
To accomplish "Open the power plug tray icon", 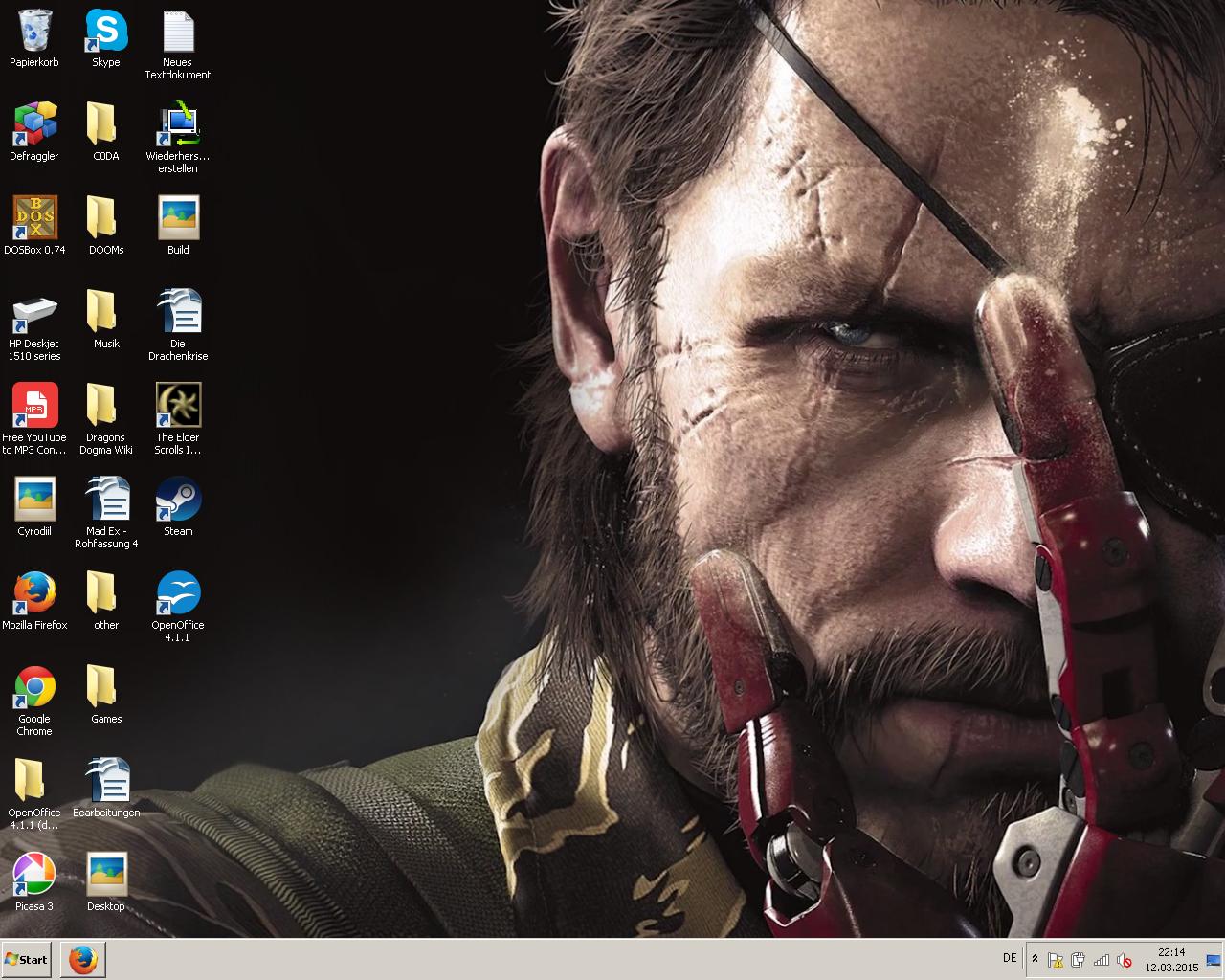I will (x=1079, y=960).
